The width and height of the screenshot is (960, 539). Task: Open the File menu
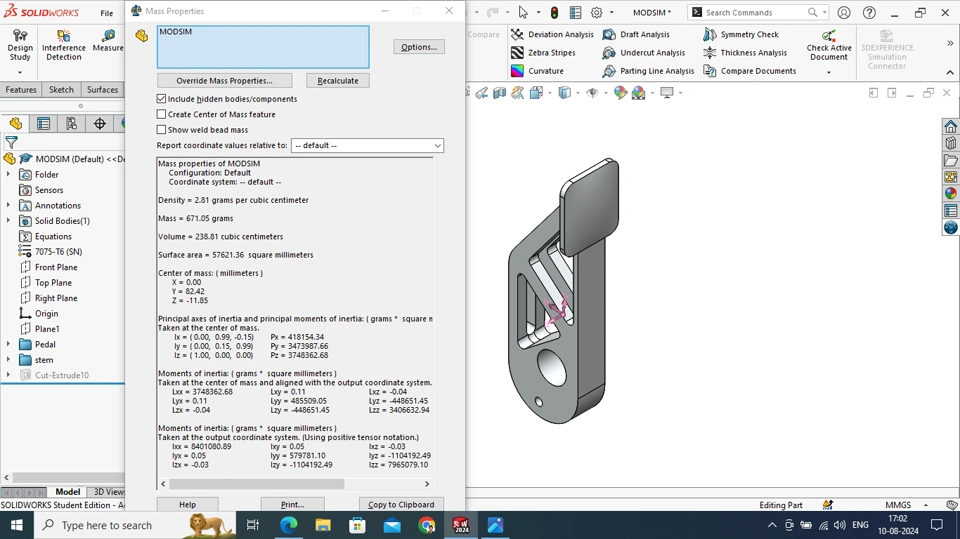click(107, 13)
